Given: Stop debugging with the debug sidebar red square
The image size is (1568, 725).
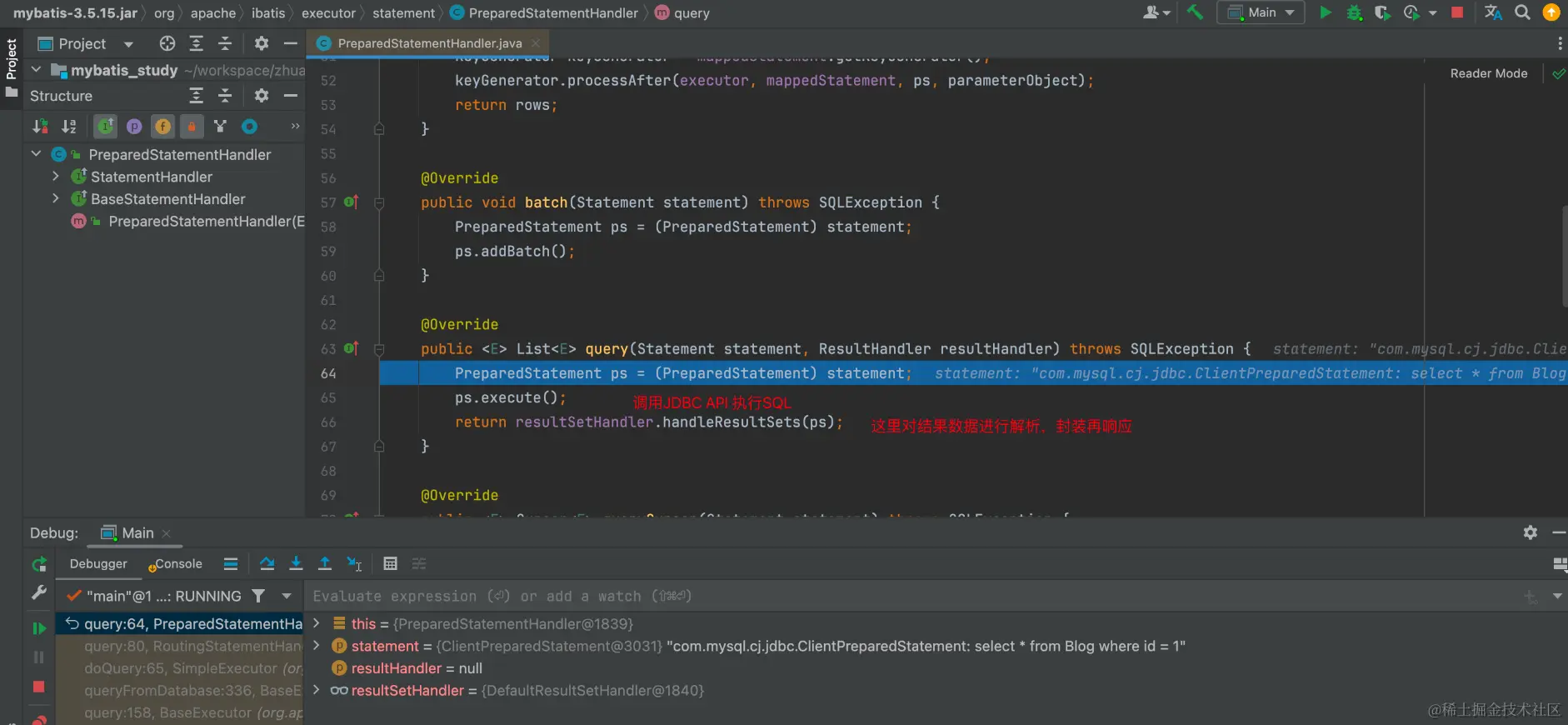Looking at the screenshot, I should tap(39, 687).
